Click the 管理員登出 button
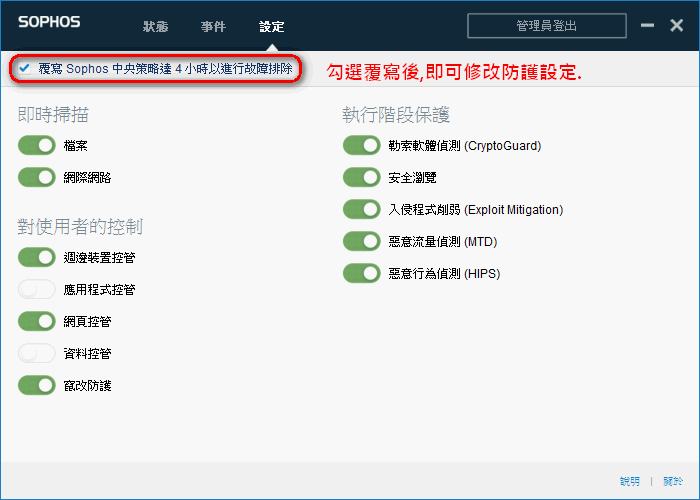The image size is (700, 500). (x=547, y=26)
